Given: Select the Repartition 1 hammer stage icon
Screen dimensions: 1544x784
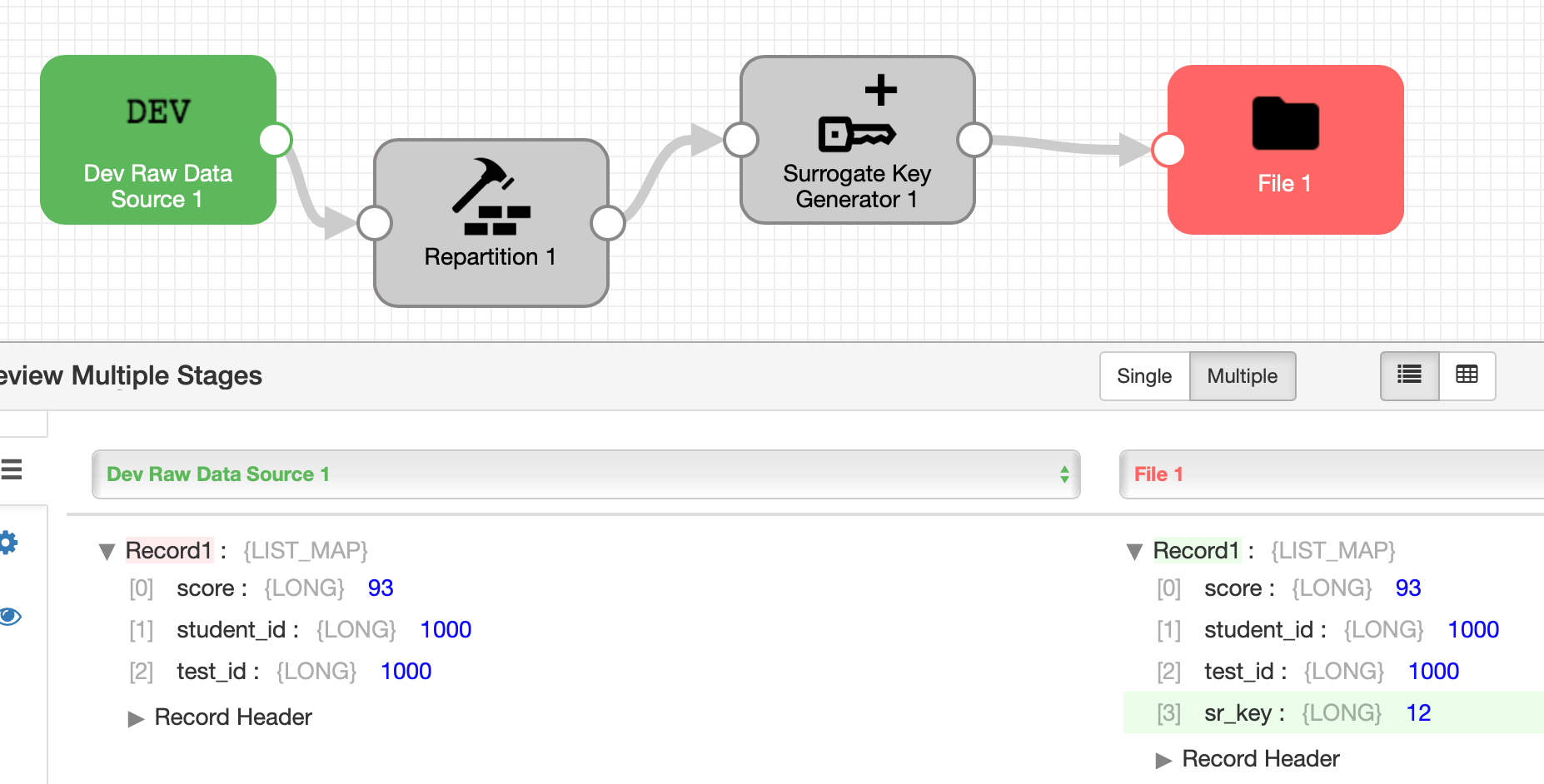Looking at the screenshot, I should 491,196.
